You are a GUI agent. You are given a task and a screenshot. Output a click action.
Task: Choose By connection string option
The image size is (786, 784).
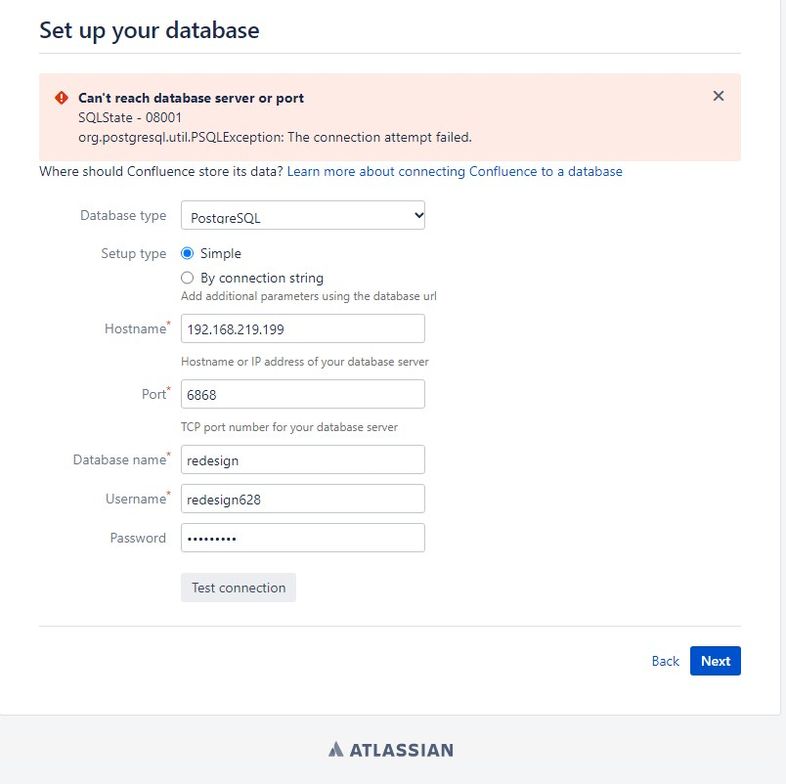click(x=187, y=278)
